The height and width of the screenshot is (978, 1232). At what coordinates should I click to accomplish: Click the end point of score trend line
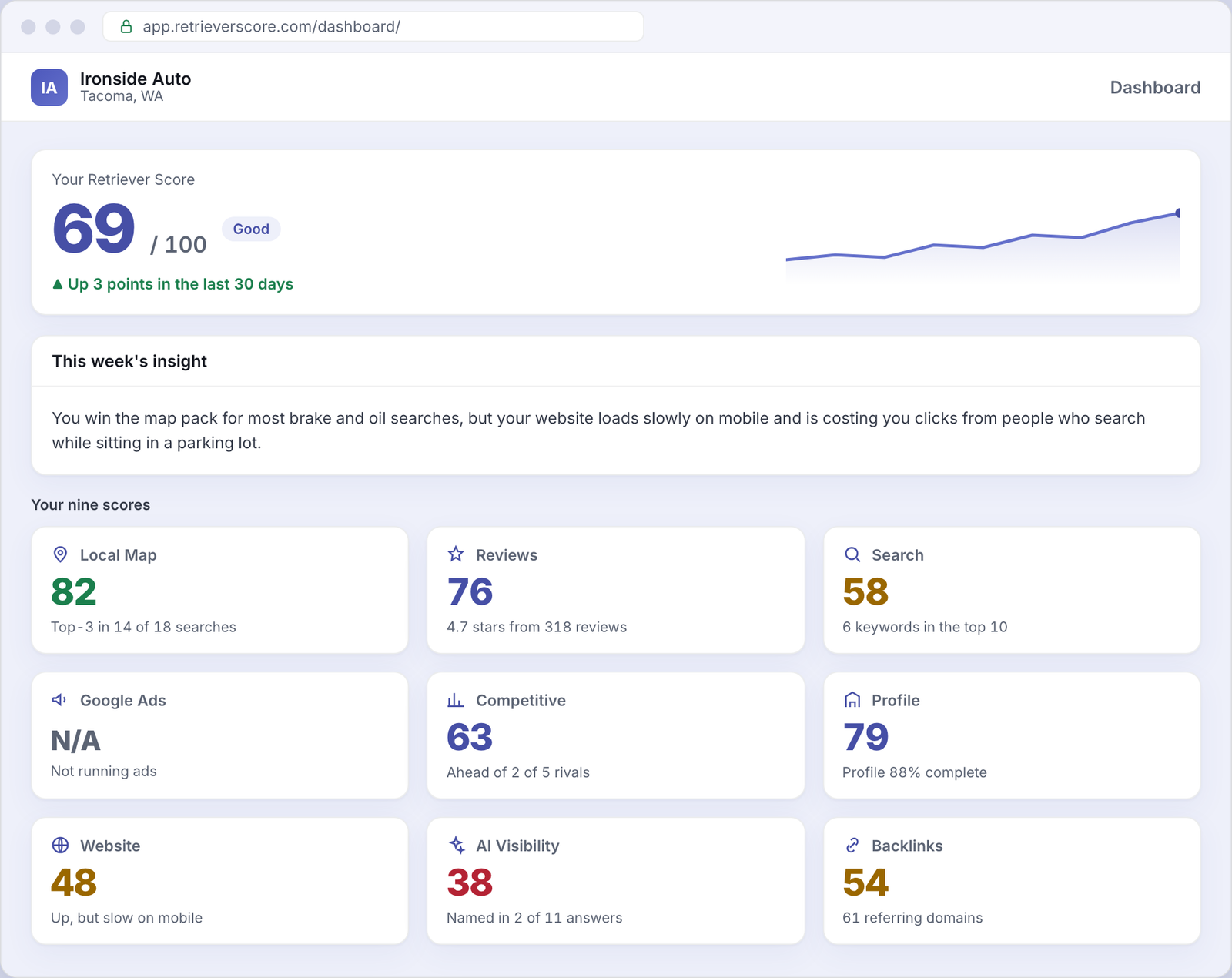(x=1178, y=213)
